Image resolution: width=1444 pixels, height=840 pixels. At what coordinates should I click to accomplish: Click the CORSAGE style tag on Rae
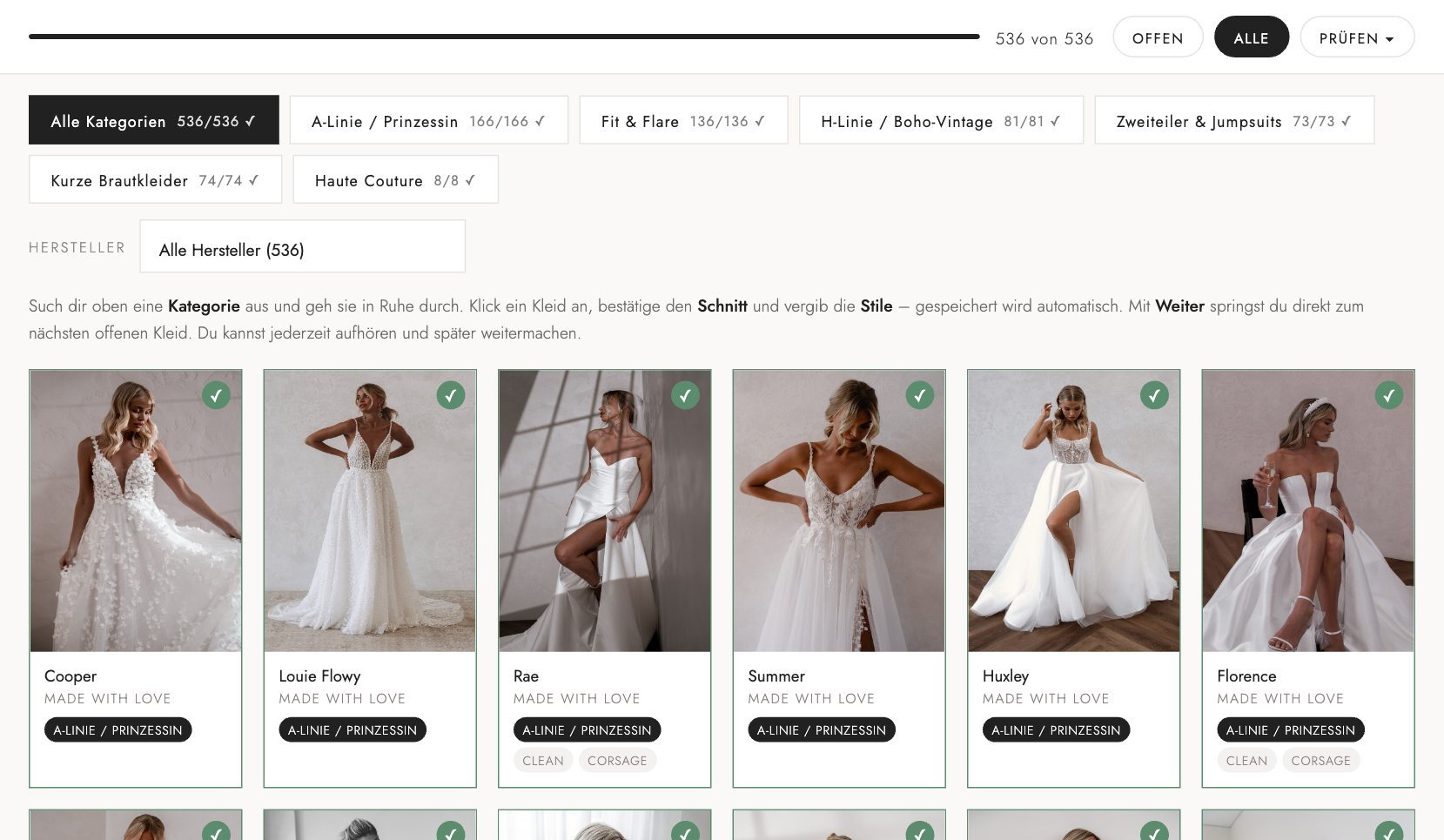[617, 760]
